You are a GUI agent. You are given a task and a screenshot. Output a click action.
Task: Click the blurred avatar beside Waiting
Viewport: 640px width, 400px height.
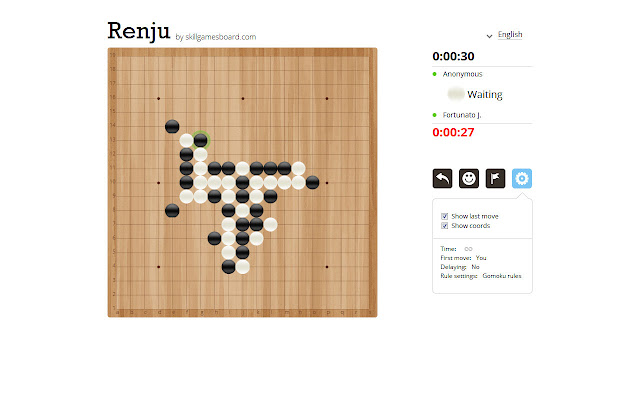point(456,94)
